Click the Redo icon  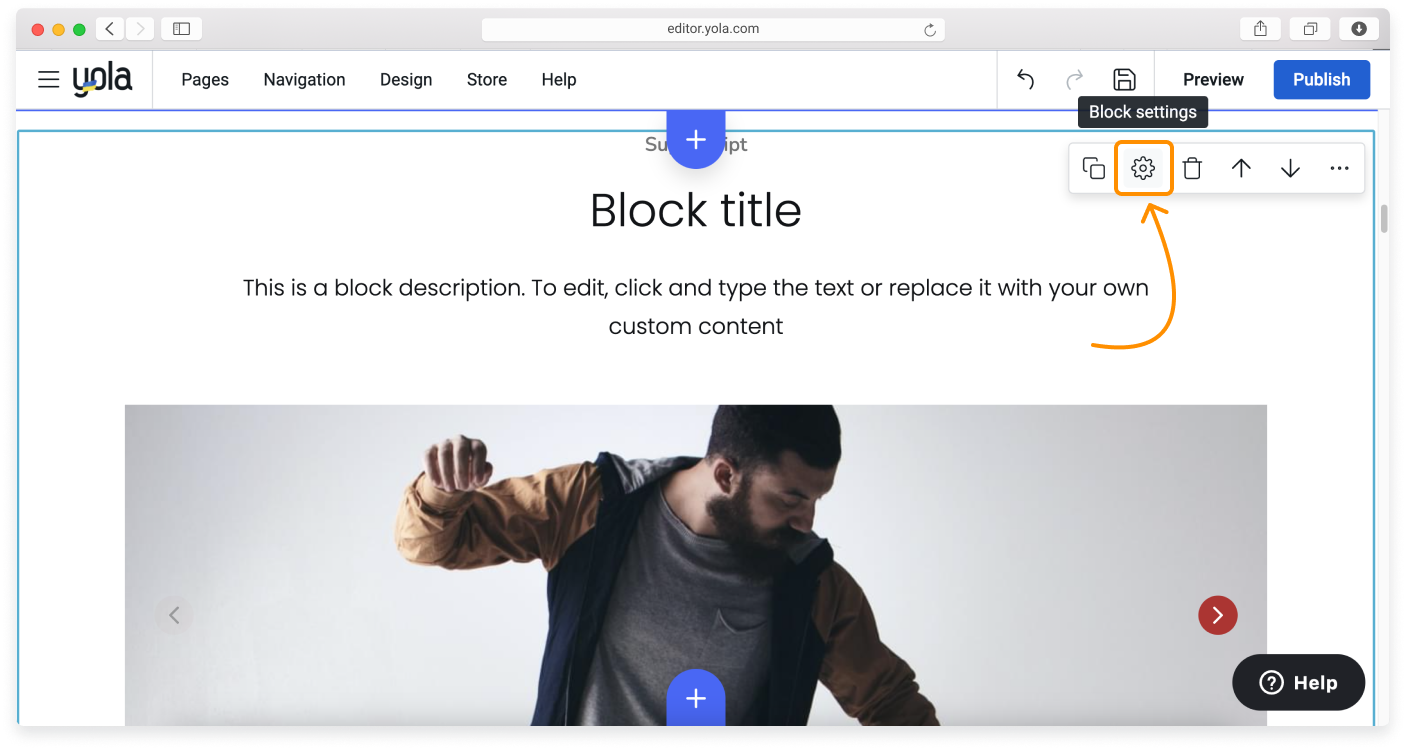point(1074,79)
